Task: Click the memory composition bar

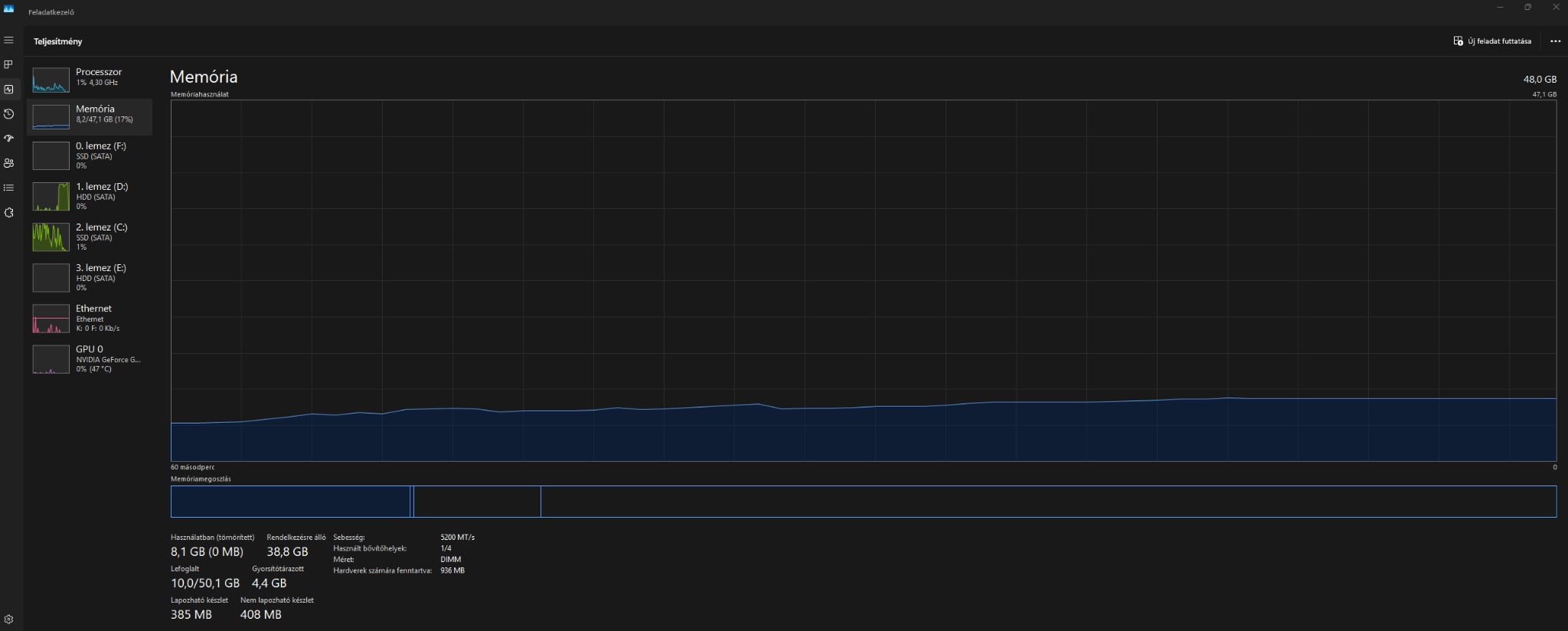Action: (x=864, y=502)
